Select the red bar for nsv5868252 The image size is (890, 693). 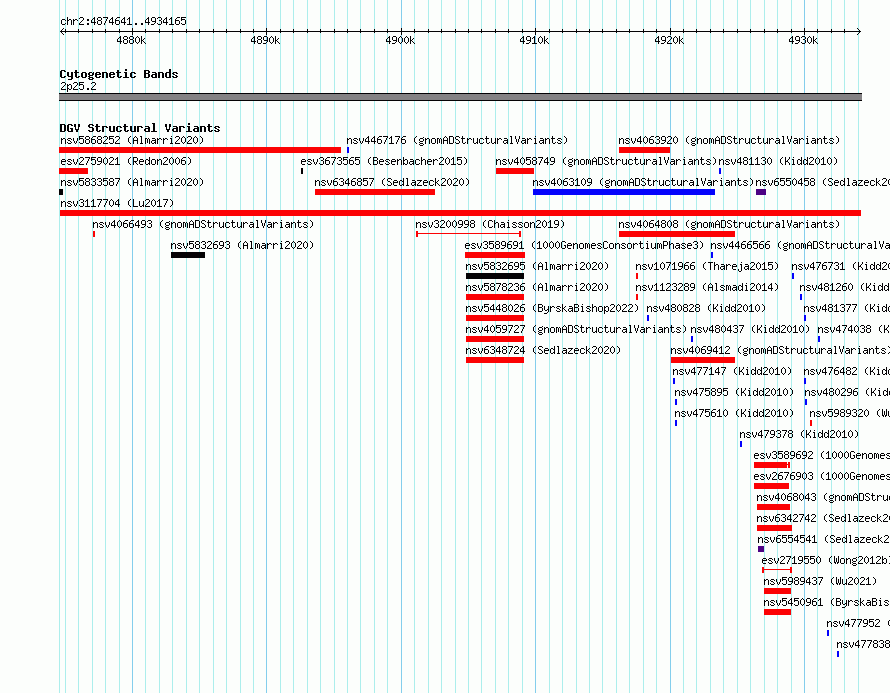click(x=200, y=150)
